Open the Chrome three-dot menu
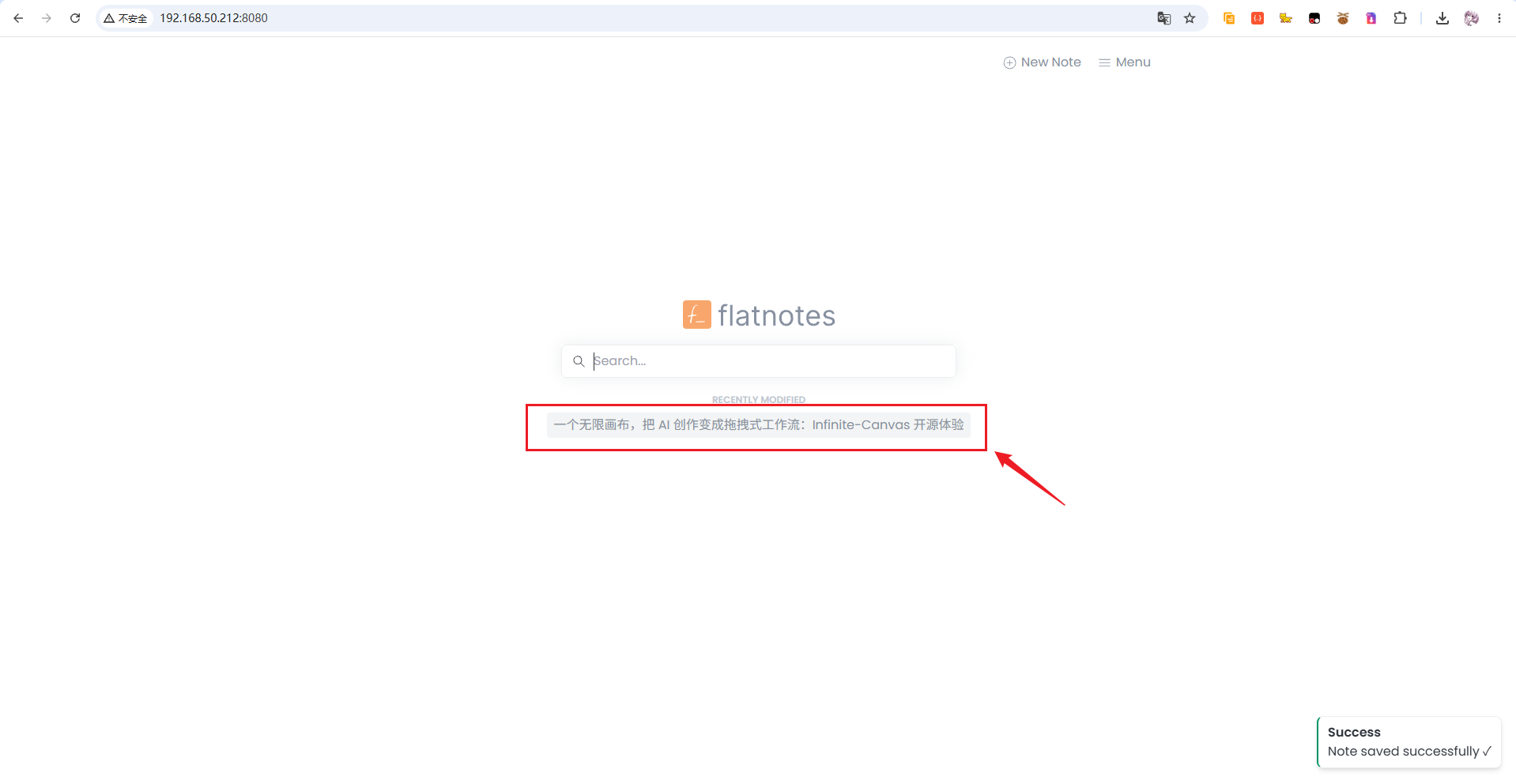1516x784 pixels. click(x=1499, y=18)
